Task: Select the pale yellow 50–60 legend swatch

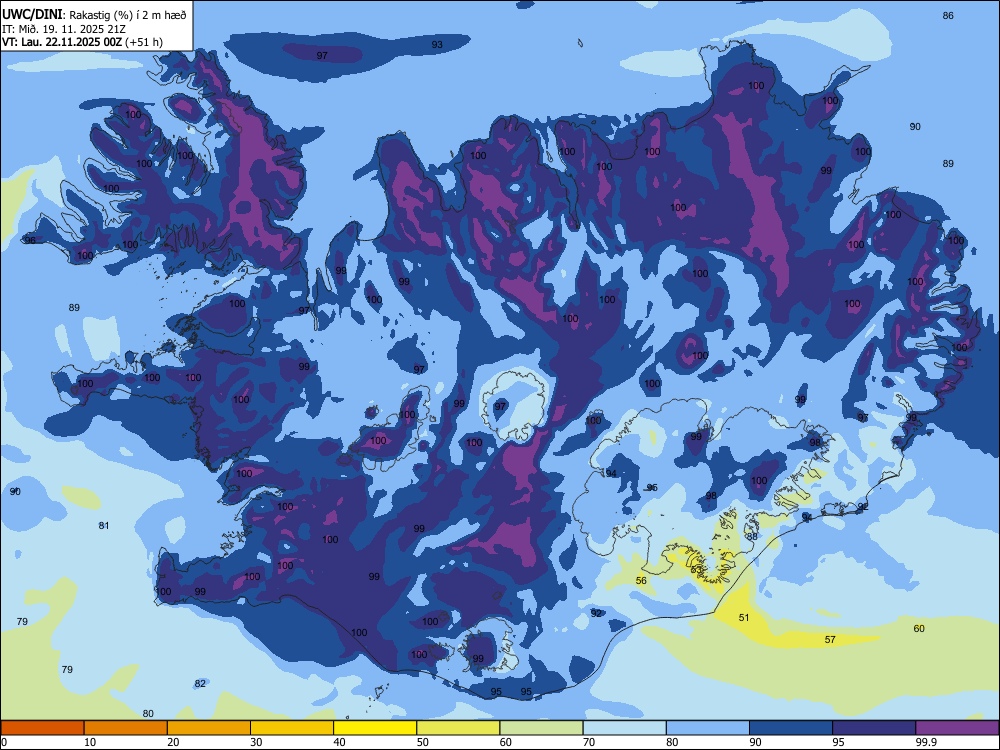Action: (458, 728)
